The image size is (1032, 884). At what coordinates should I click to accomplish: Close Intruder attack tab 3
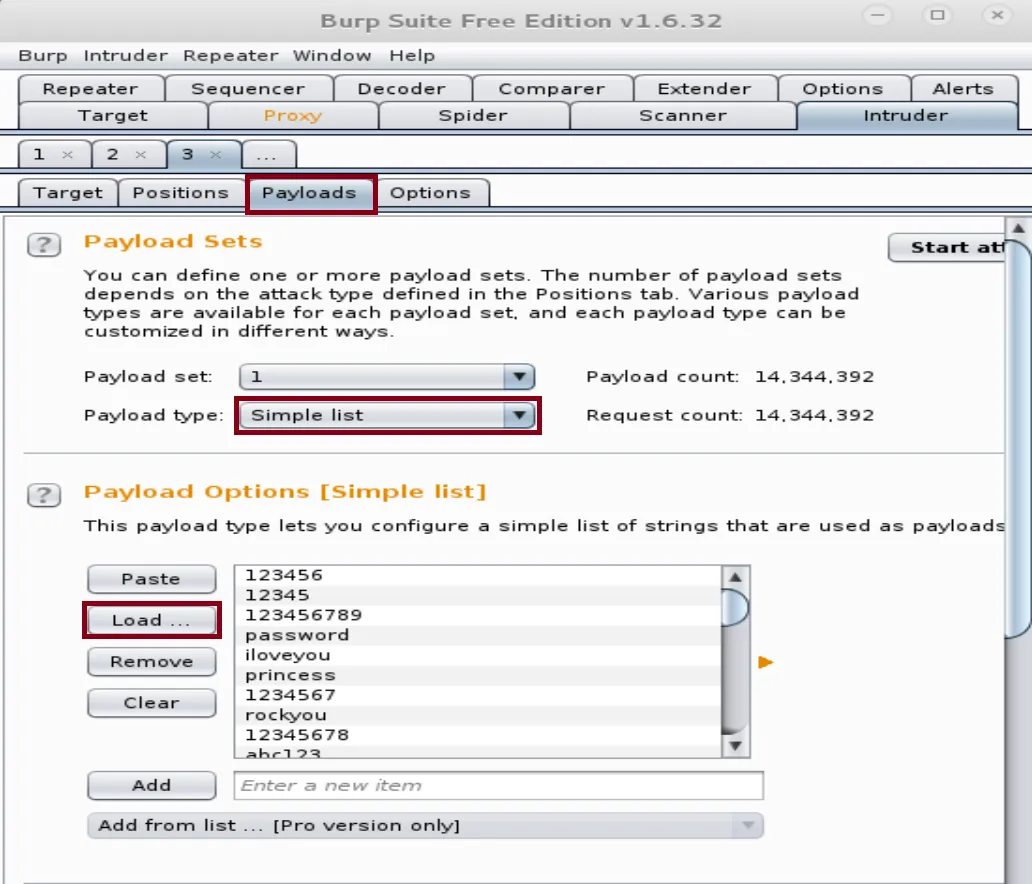(x=215, y=155)
